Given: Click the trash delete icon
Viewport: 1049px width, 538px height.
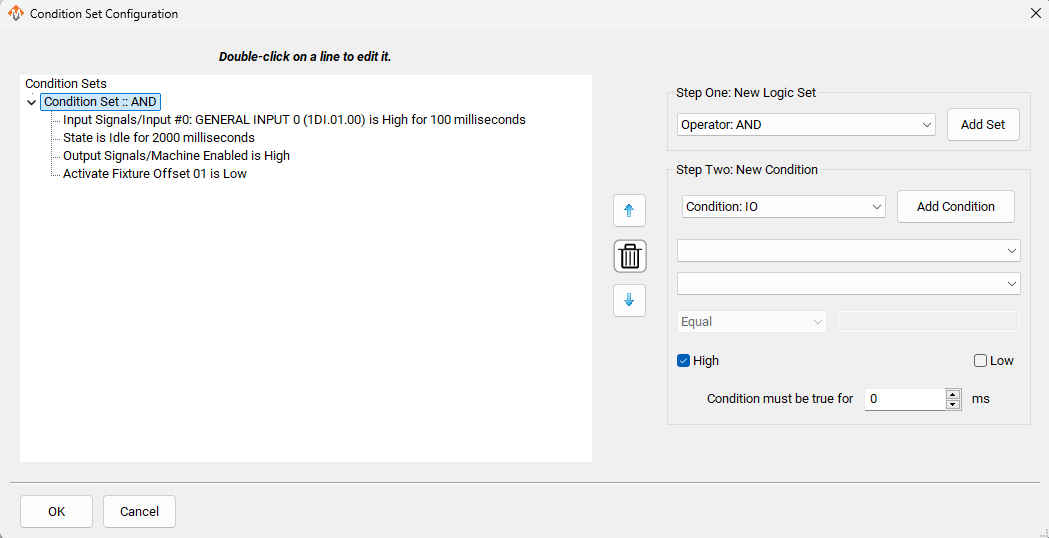Looking at the screenshot, I should click(x=630, y=256).
